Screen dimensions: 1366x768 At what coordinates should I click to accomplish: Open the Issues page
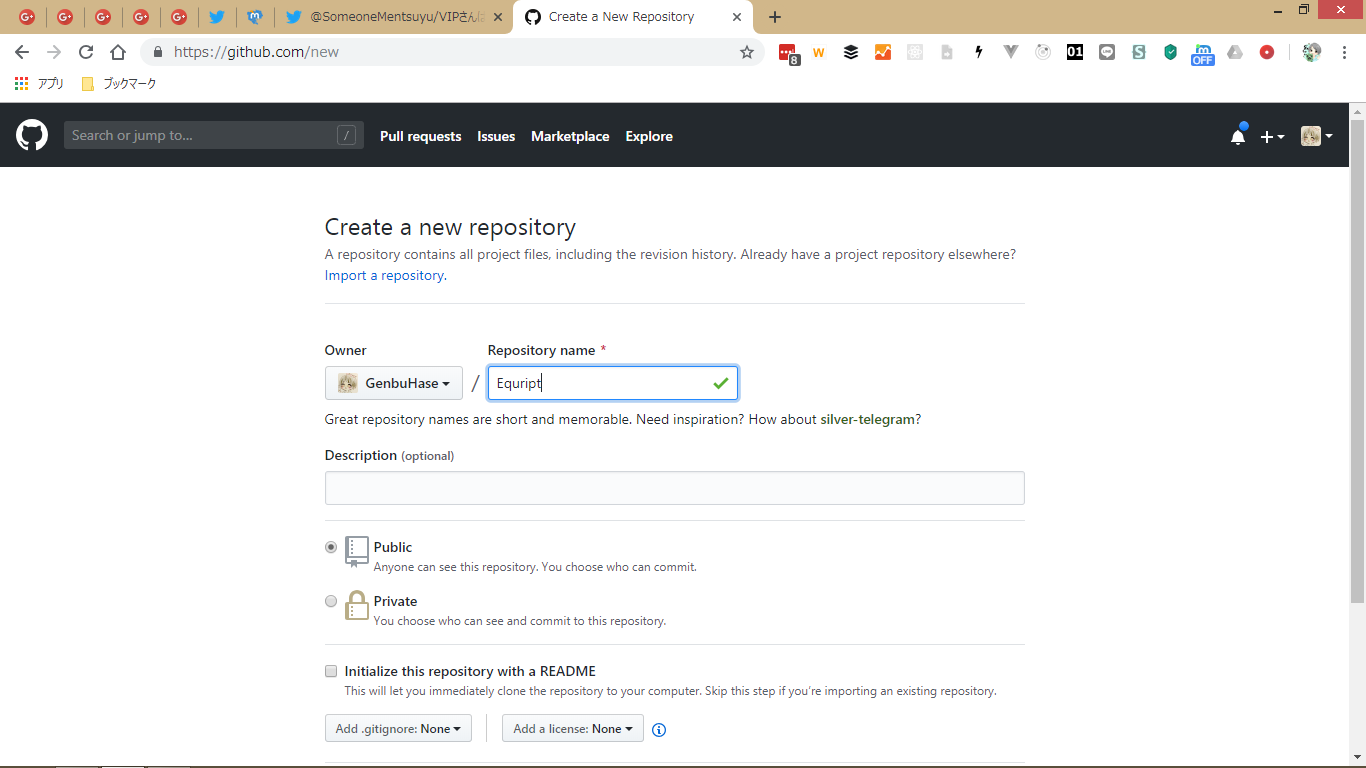click(x=496, y=136)
